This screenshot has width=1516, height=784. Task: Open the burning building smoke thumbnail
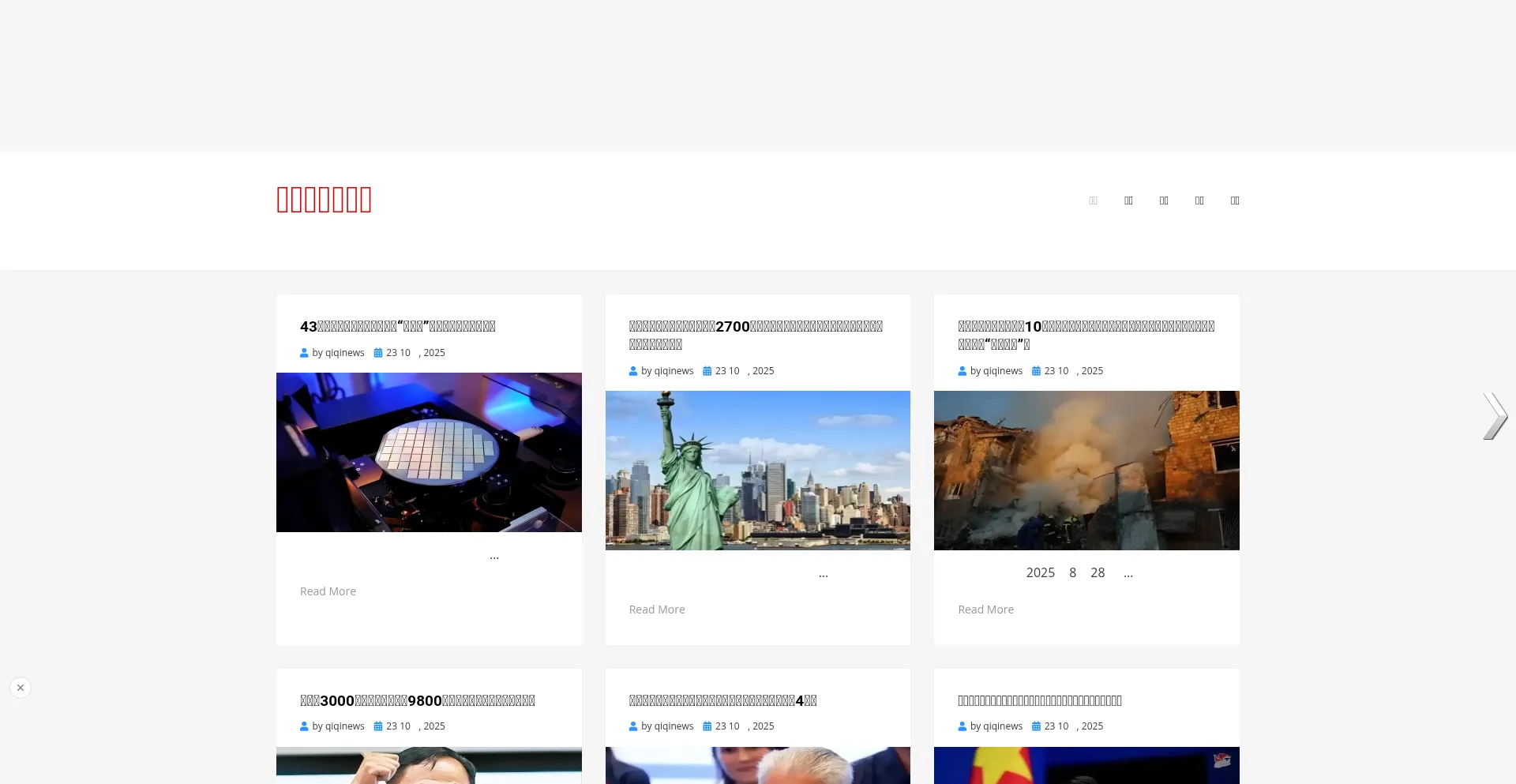(1086, 471)
